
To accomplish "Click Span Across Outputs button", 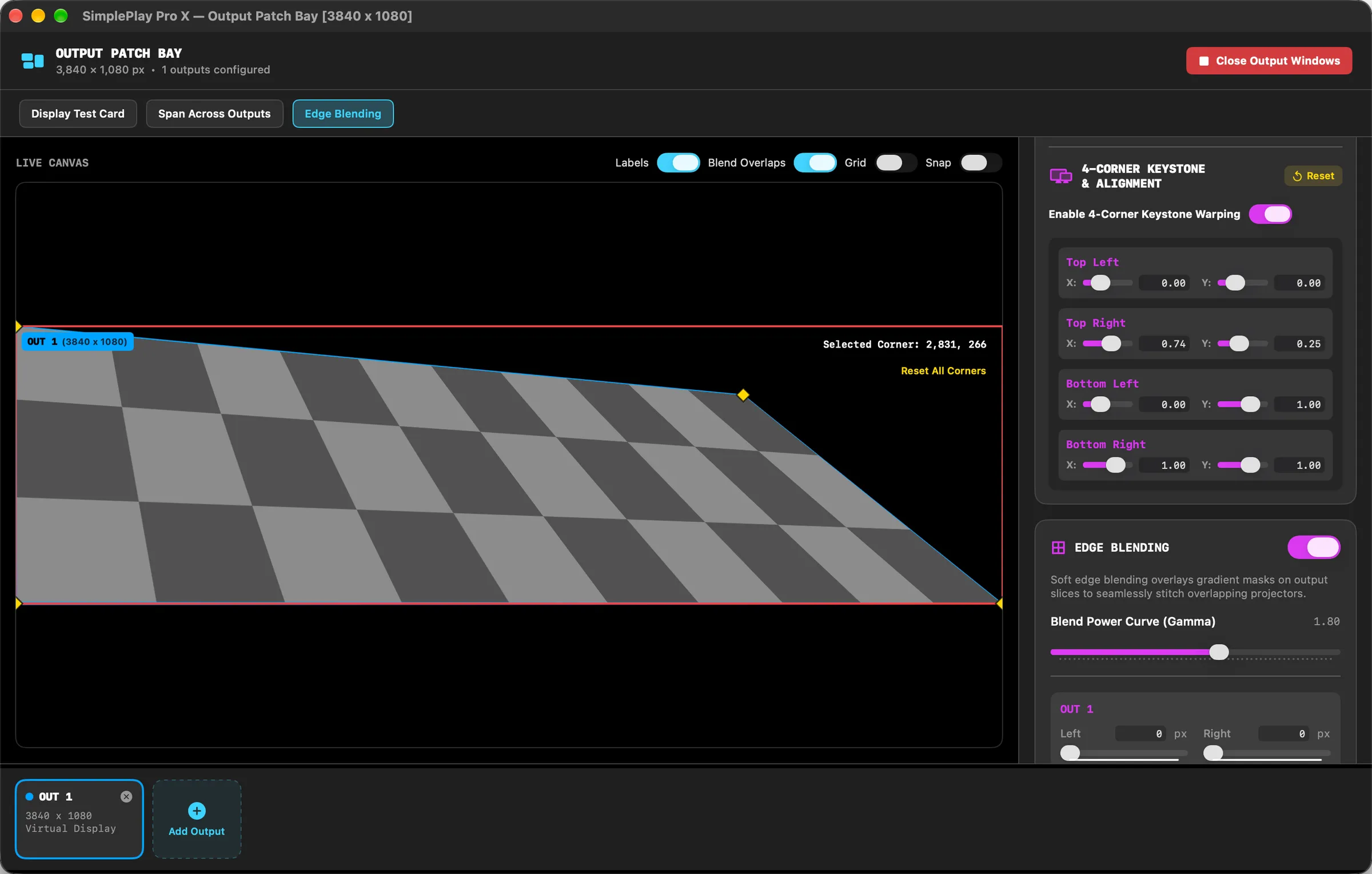I will coord(214,114).
